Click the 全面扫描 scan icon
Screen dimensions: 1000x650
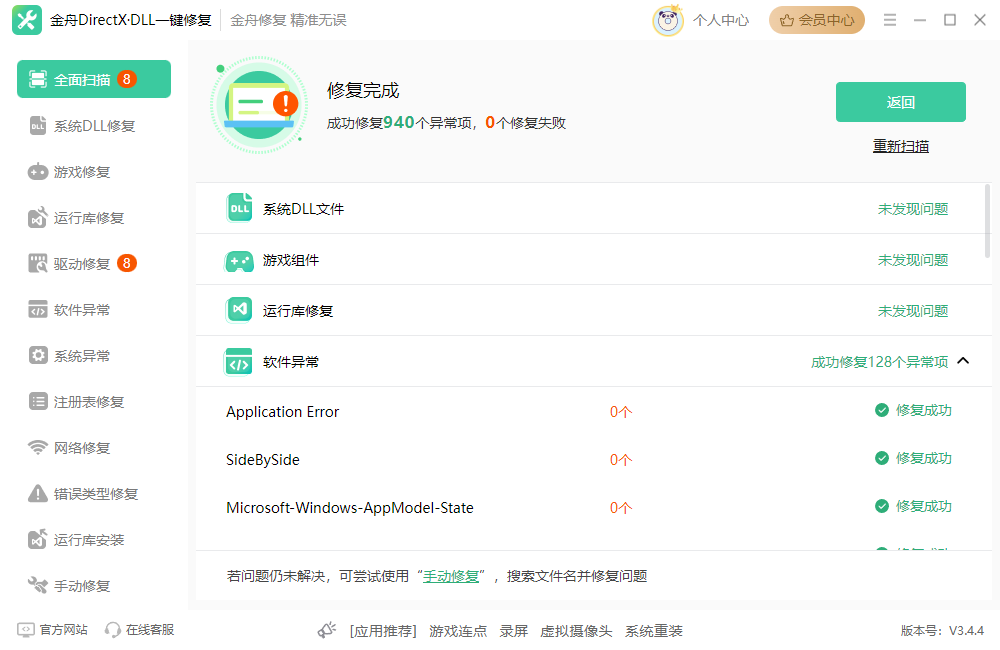point(38,79)
